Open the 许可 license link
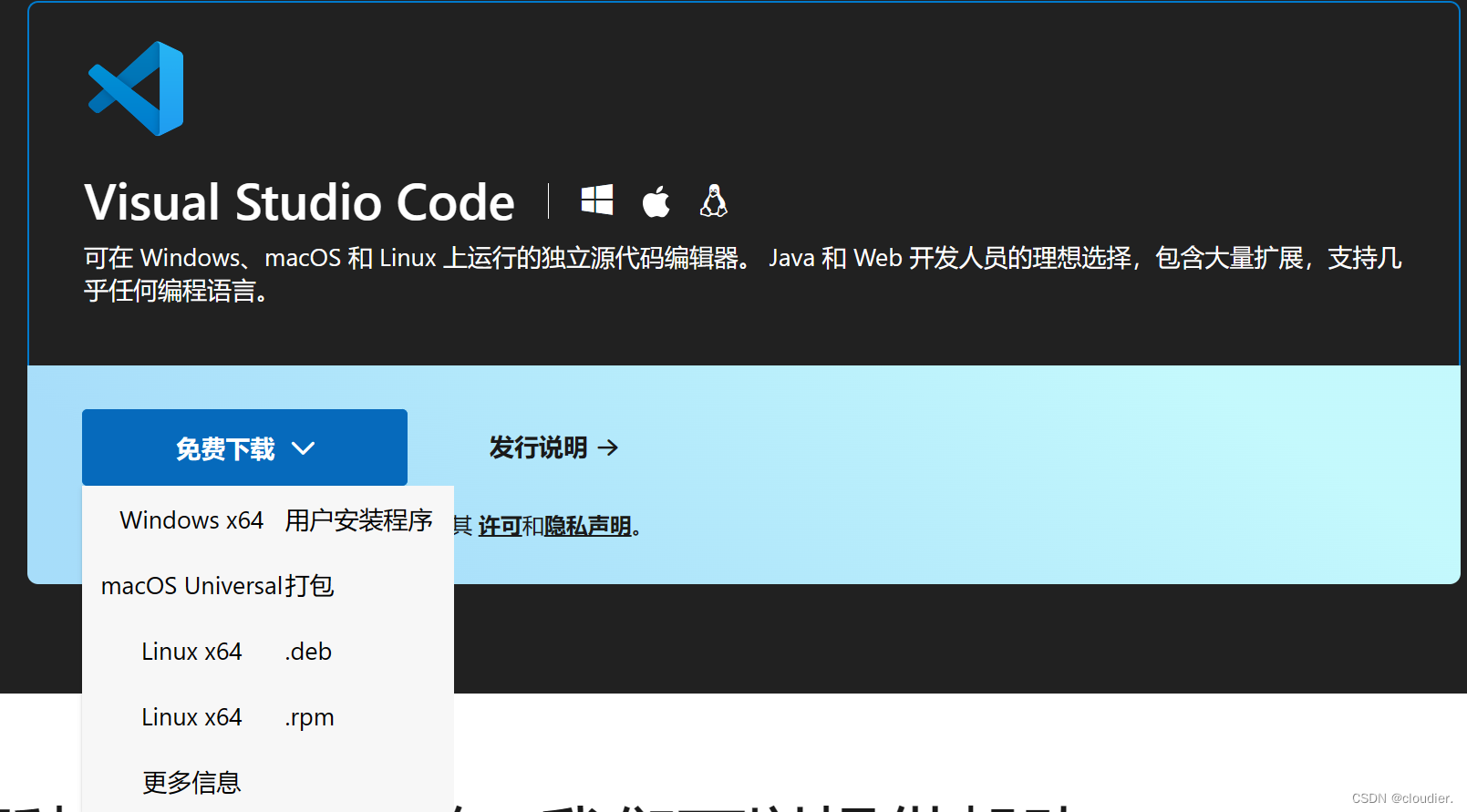 (500, 526)
